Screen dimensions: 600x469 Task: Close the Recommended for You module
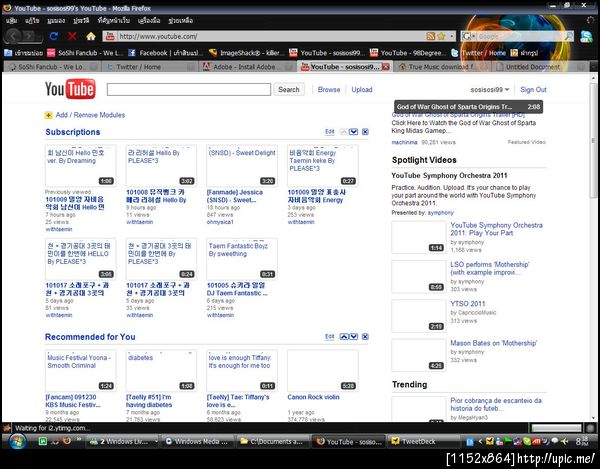(365, 337)
